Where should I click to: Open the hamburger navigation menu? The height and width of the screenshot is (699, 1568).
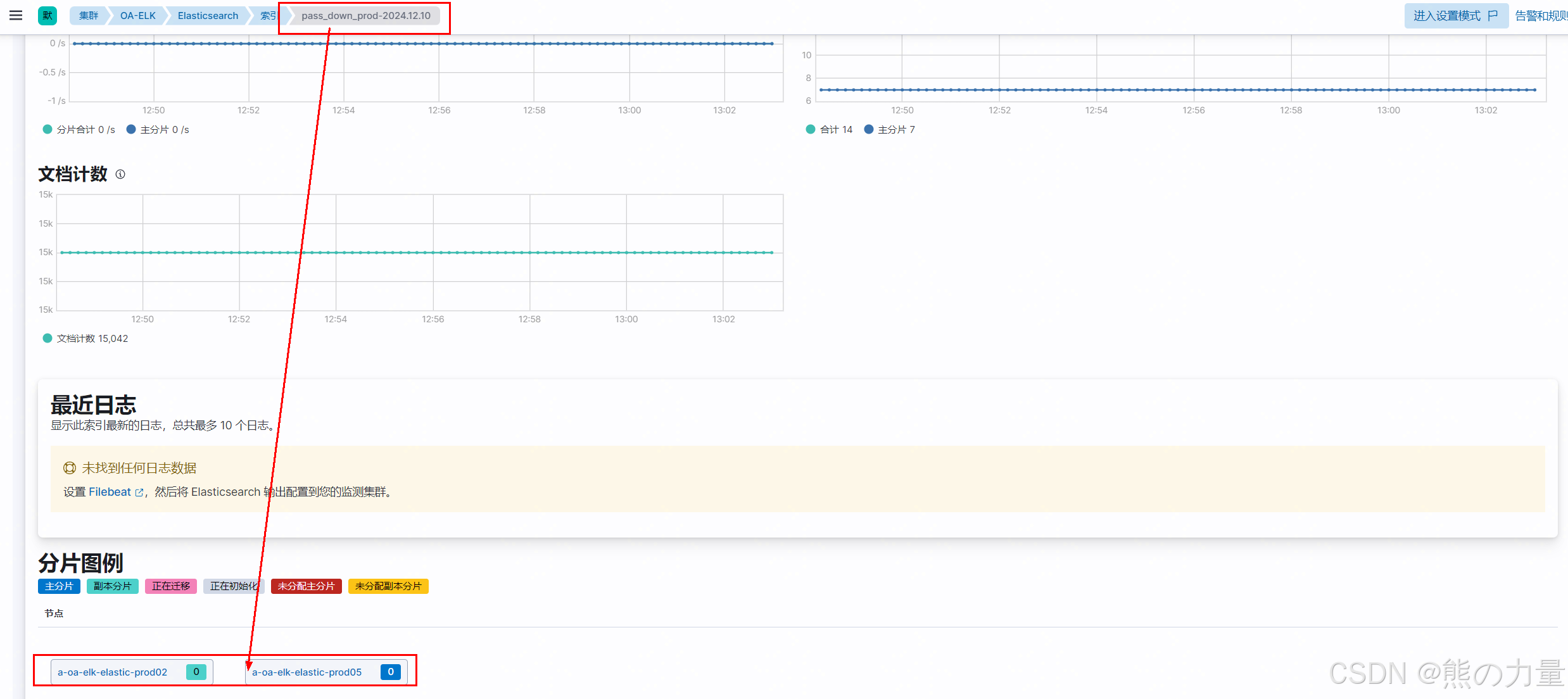coord(16,15)
